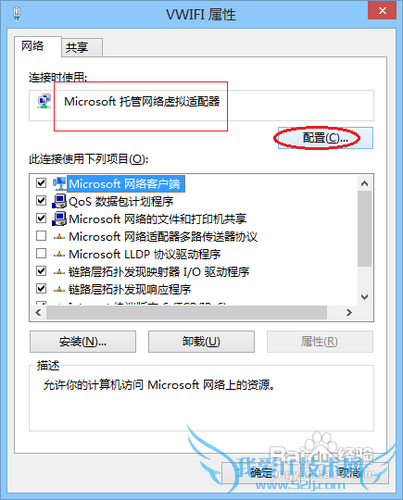Open adapter settings via 配置(C)... button
The image size is (403, 500).
(325, 138)
